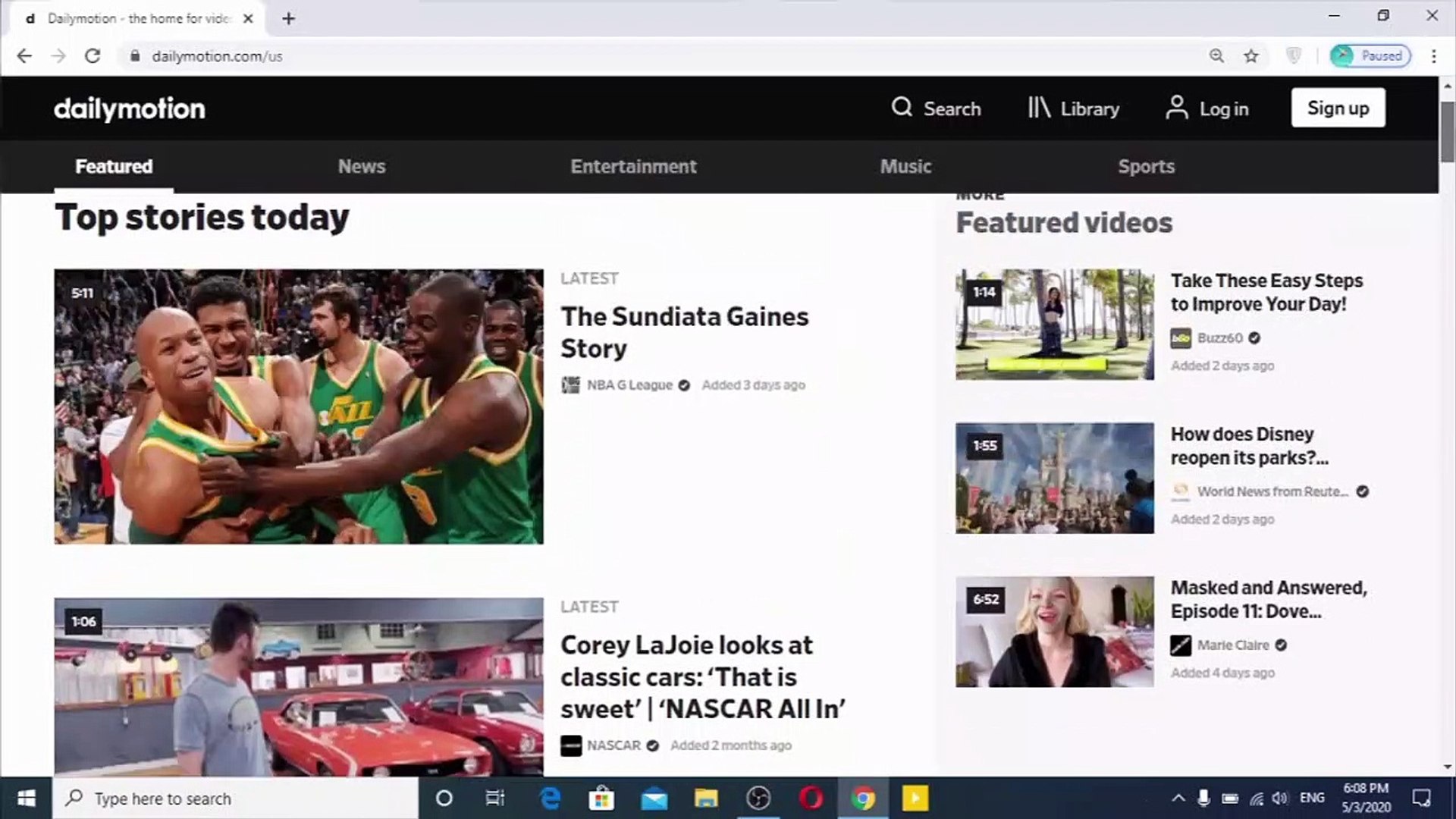Click the Paused extension toggle
Viewport: 1456px width, 819px height.
pyautogui.click(x=1370, y=55)
